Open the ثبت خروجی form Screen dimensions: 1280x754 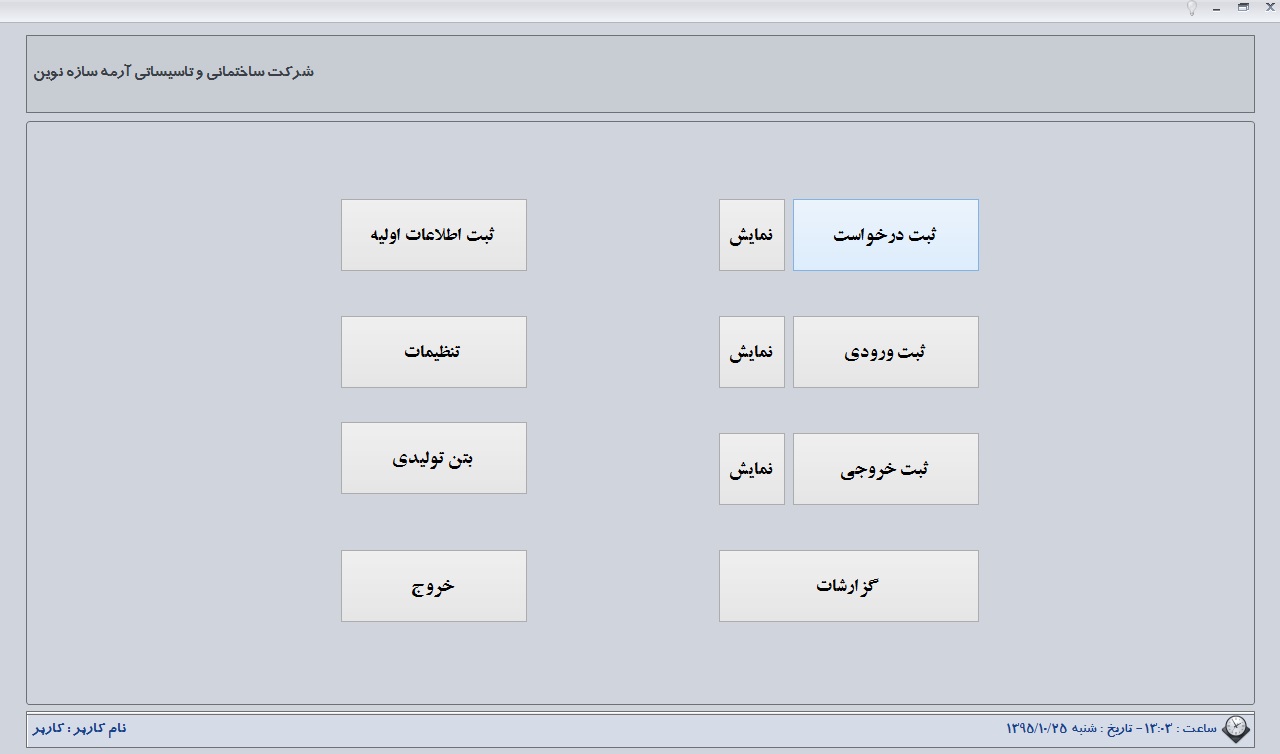[x=886, y=469]
